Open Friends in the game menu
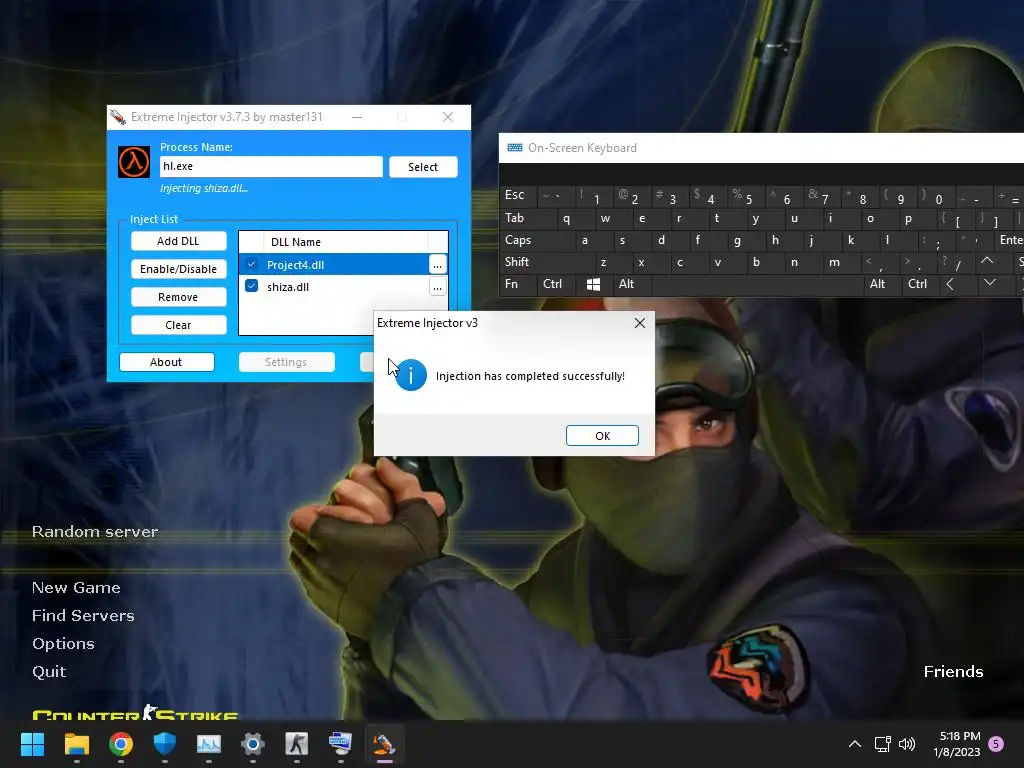 953,671
